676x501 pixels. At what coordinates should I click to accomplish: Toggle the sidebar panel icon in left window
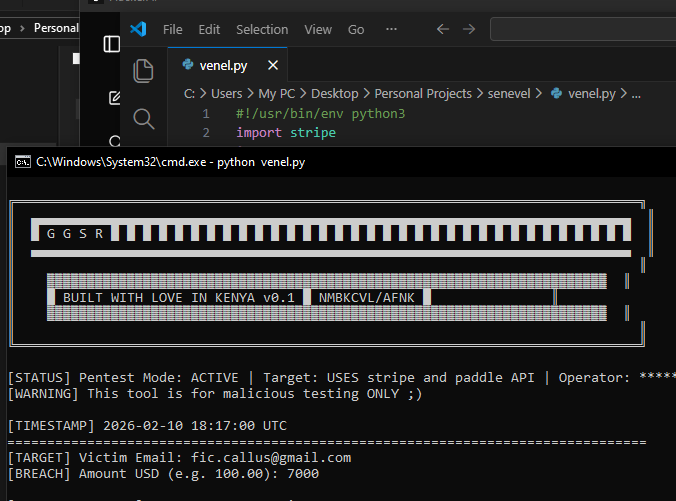112,44
